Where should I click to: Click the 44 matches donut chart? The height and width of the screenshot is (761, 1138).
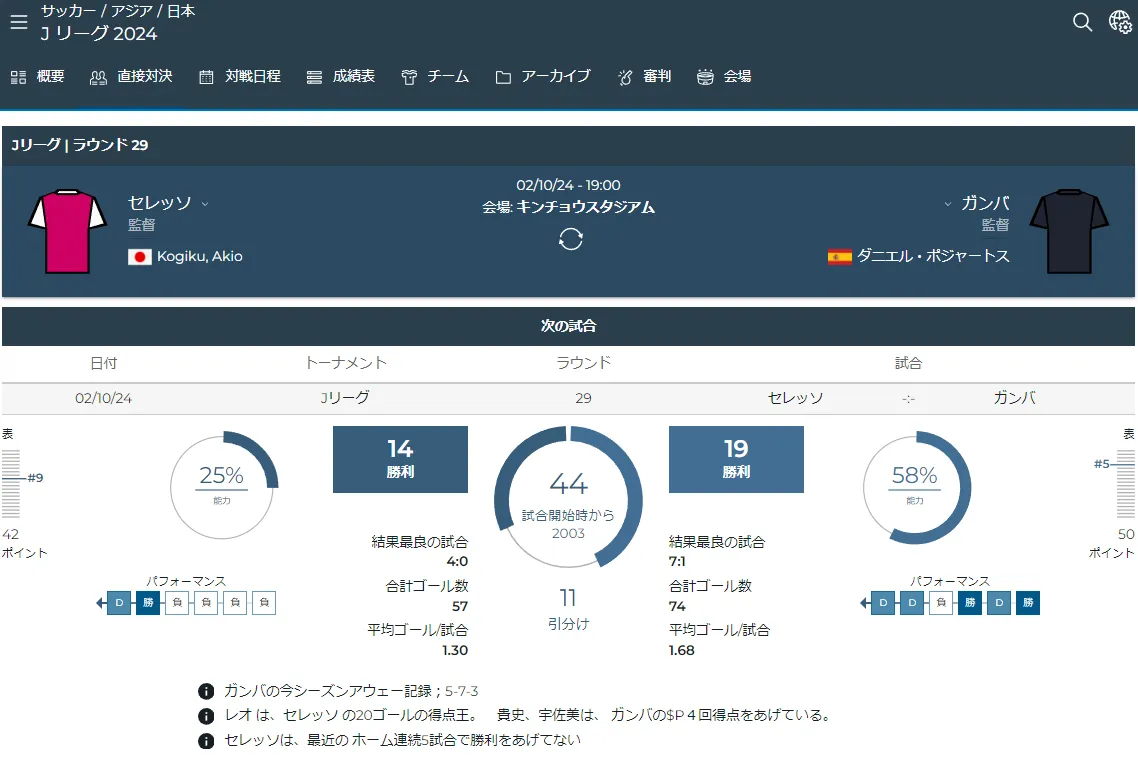coord(568,497)
